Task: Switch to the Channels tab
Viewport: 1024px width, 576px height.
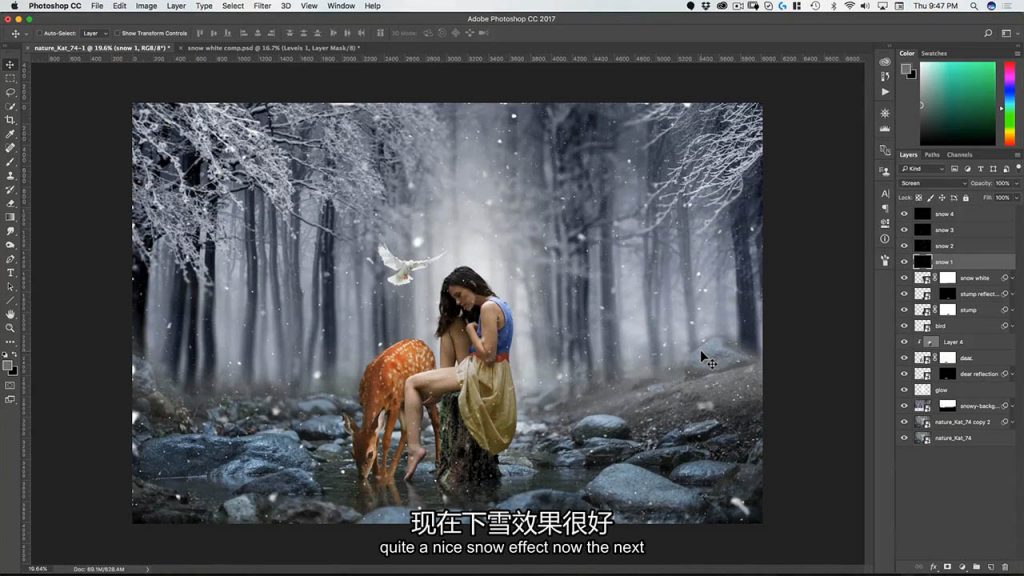Action: [x=959, y=155]
